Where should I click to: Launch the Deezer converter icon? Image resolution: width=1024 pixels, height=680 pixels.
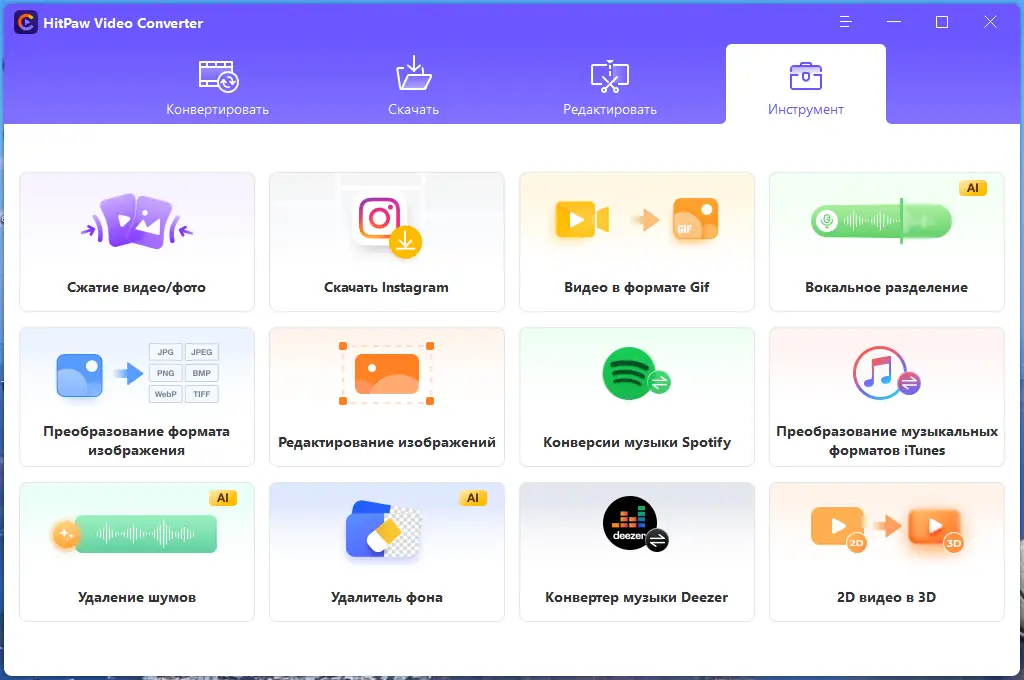[x=635, y=524]
